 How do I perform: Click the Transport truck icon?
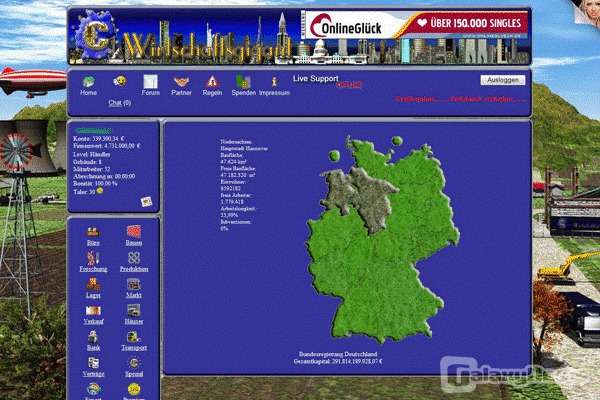tap(134, 337)
